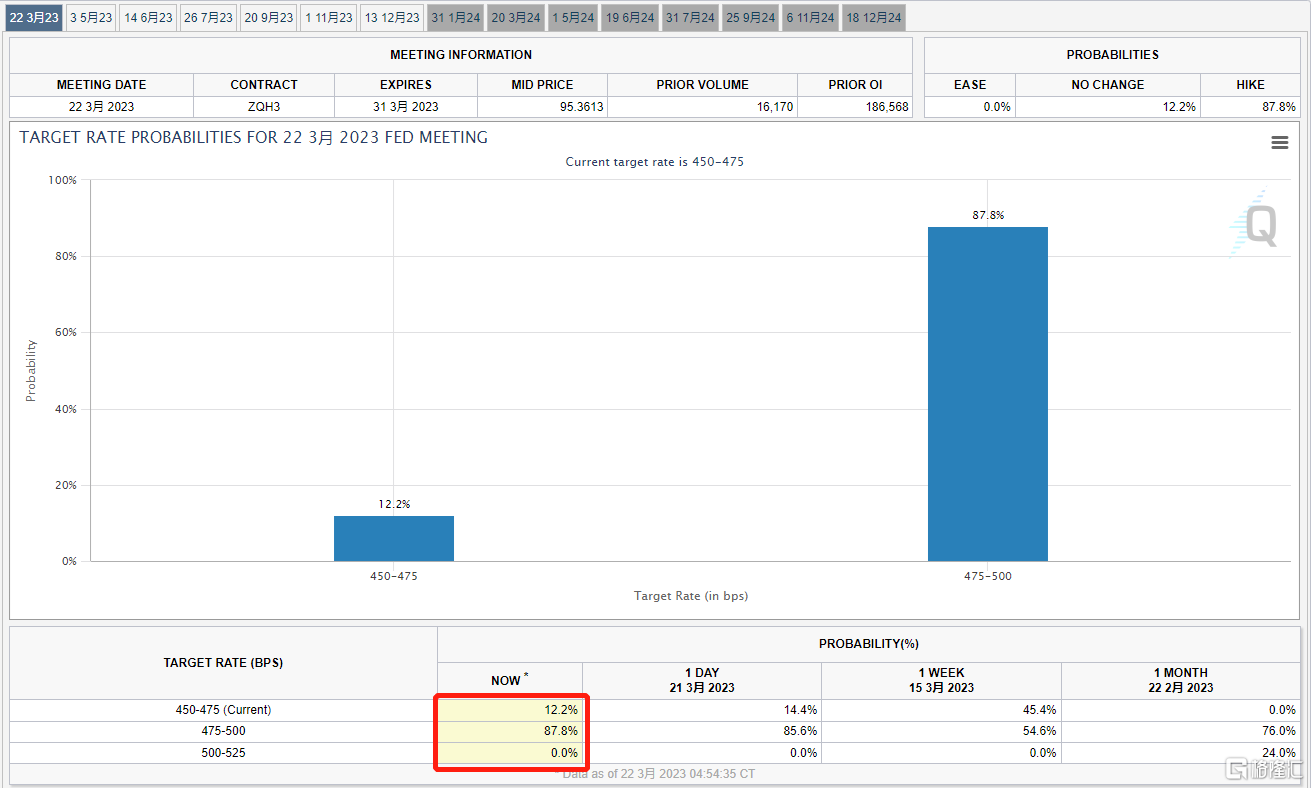Select the 475-500 row label in the table
This screenshot has height=788, width=1311.
[223, 731]
